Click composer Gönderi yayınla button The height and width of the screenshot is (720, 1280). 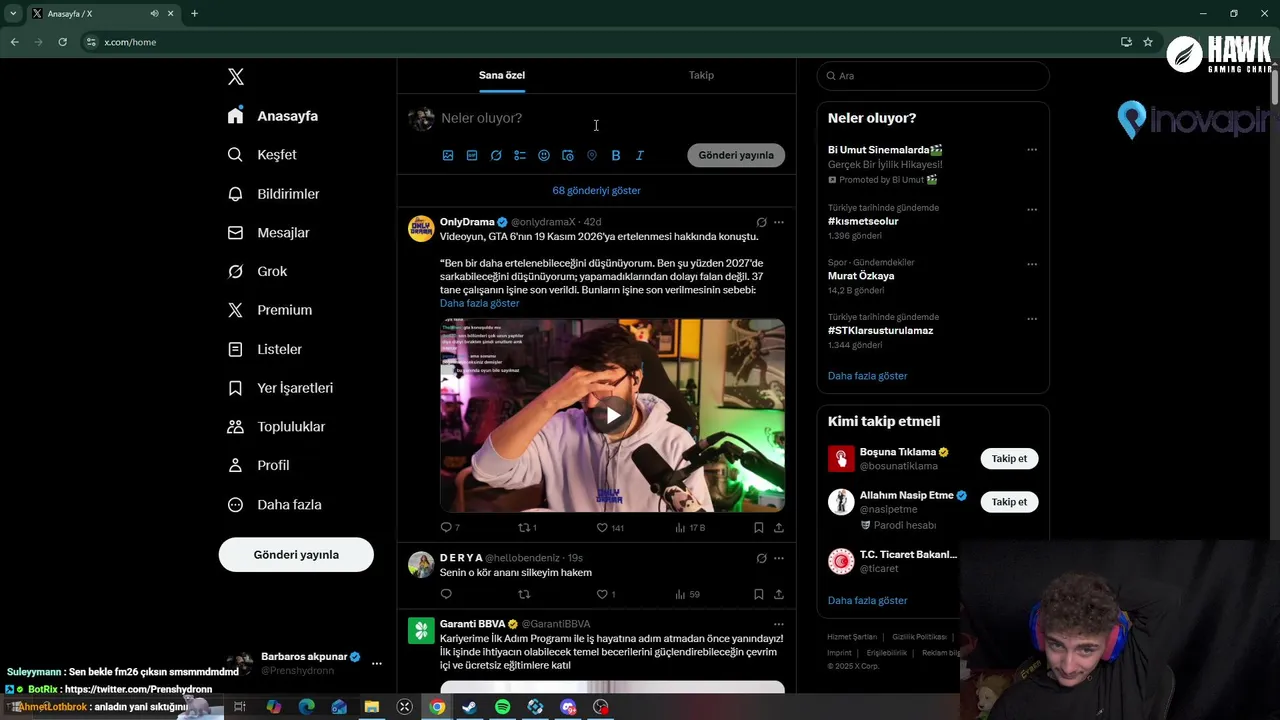coord(736,156)
